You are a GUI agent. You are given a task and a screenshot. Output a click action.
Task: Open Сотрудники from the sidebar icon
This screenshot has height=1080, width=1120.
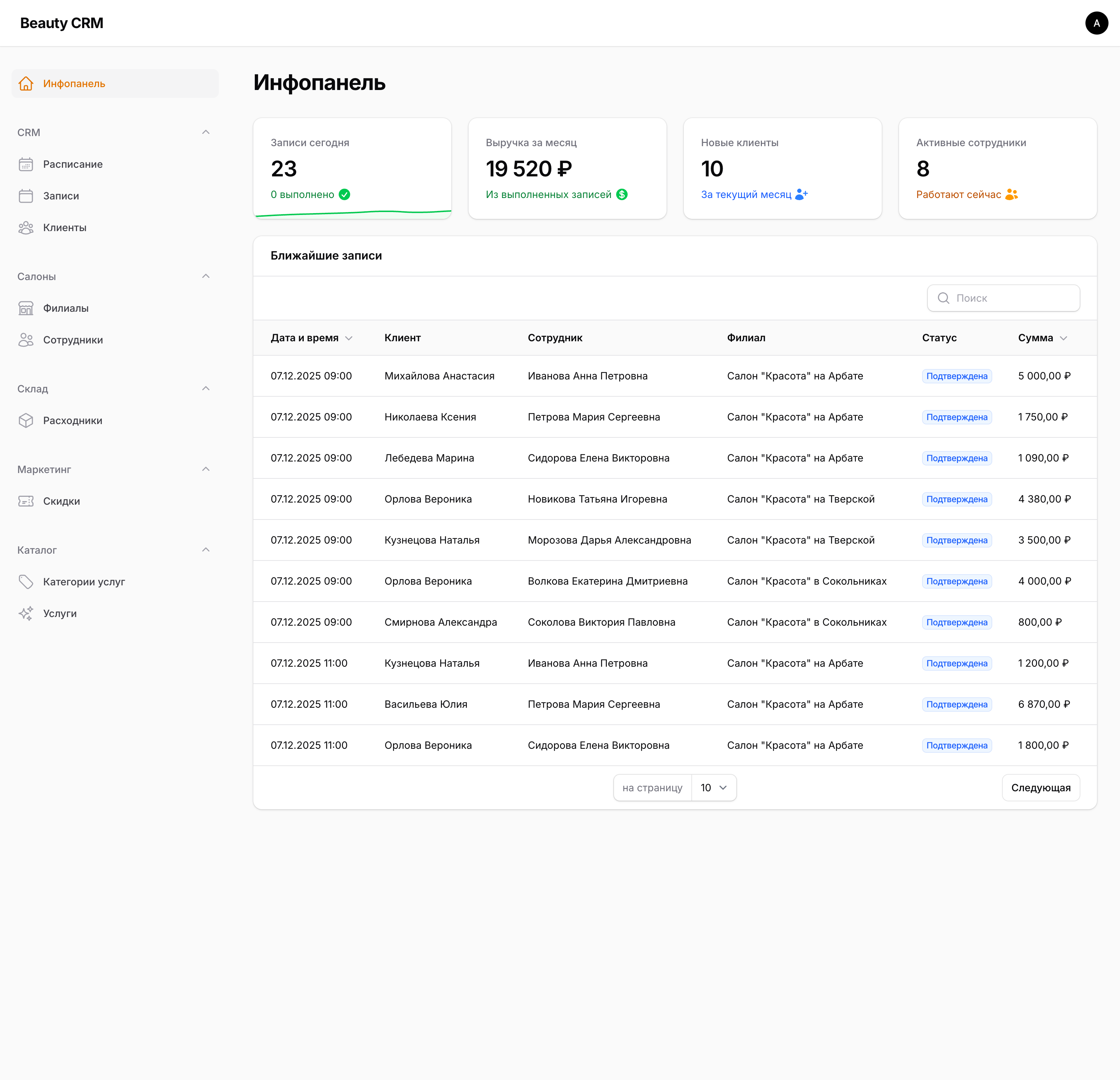coord(26,339)
